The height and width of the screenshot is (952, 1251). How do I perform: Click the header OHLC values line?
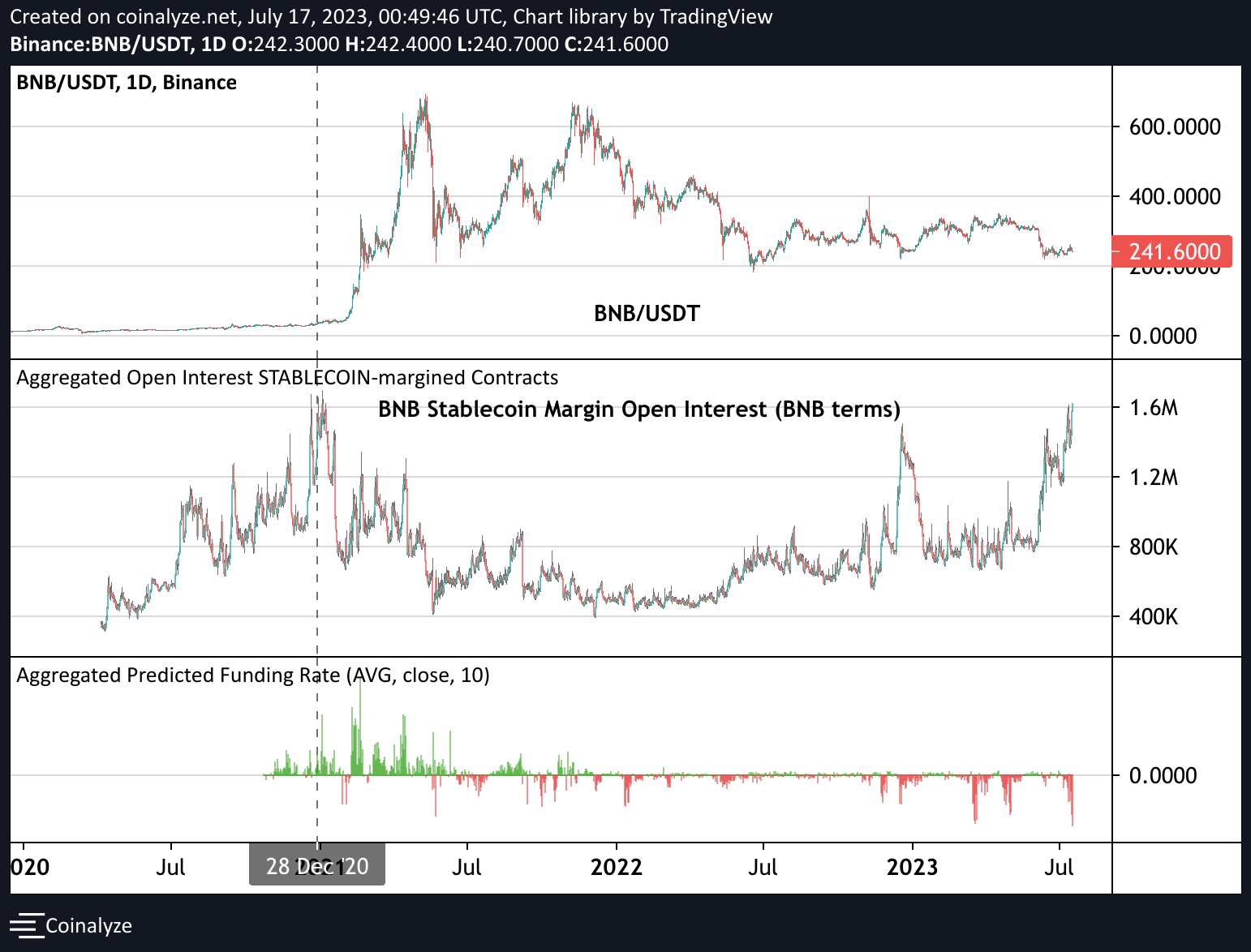point(339,44)
